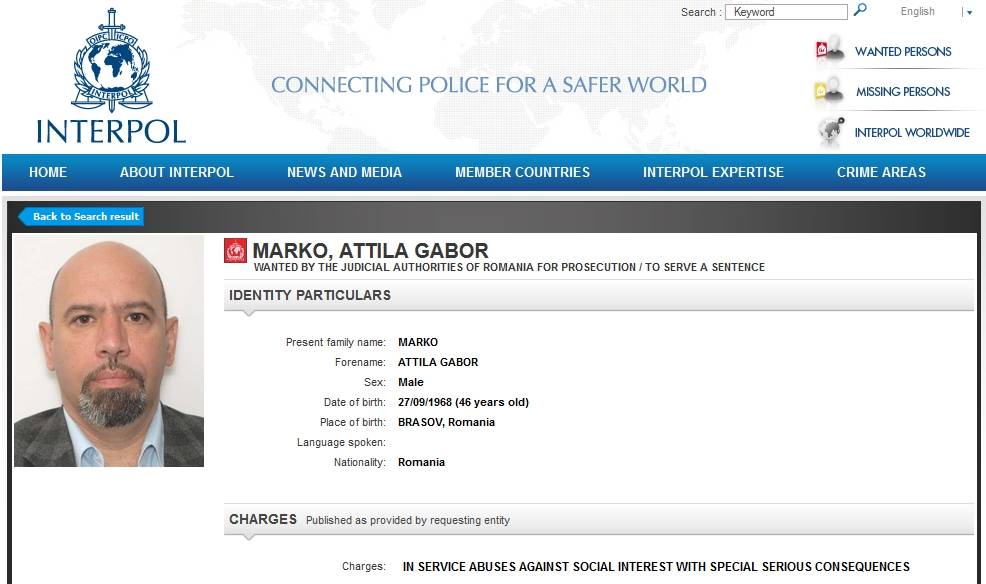986x584 pixels.
Task: Click the Keyword search input field
Action: coord(786,12)
